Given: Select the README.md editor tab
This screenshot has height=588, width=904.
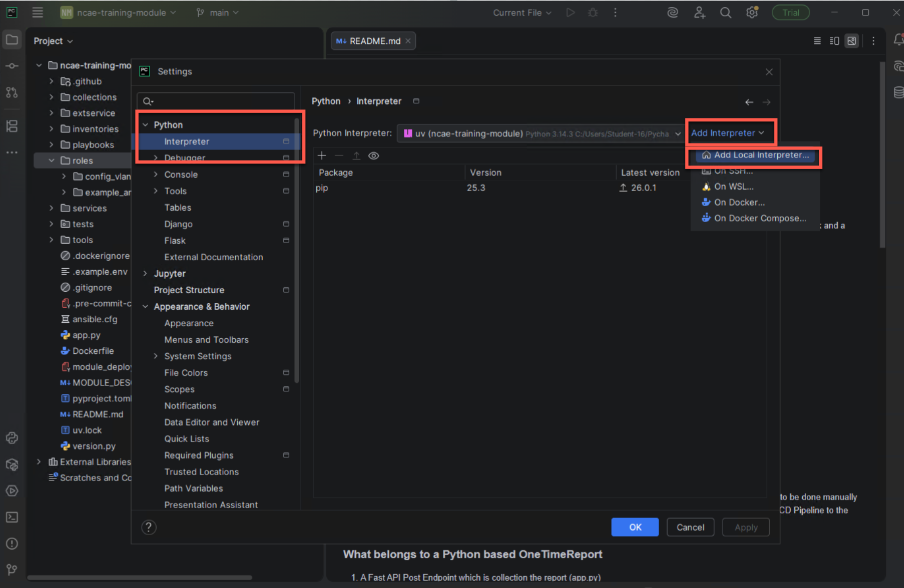Looking at the screenshot, I should click(x=373, y=41).
